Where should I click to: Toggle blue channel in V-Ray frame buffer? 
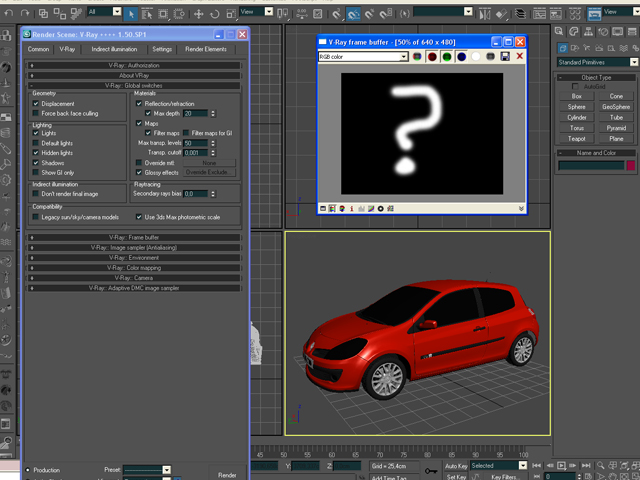[x=461, y=57]
